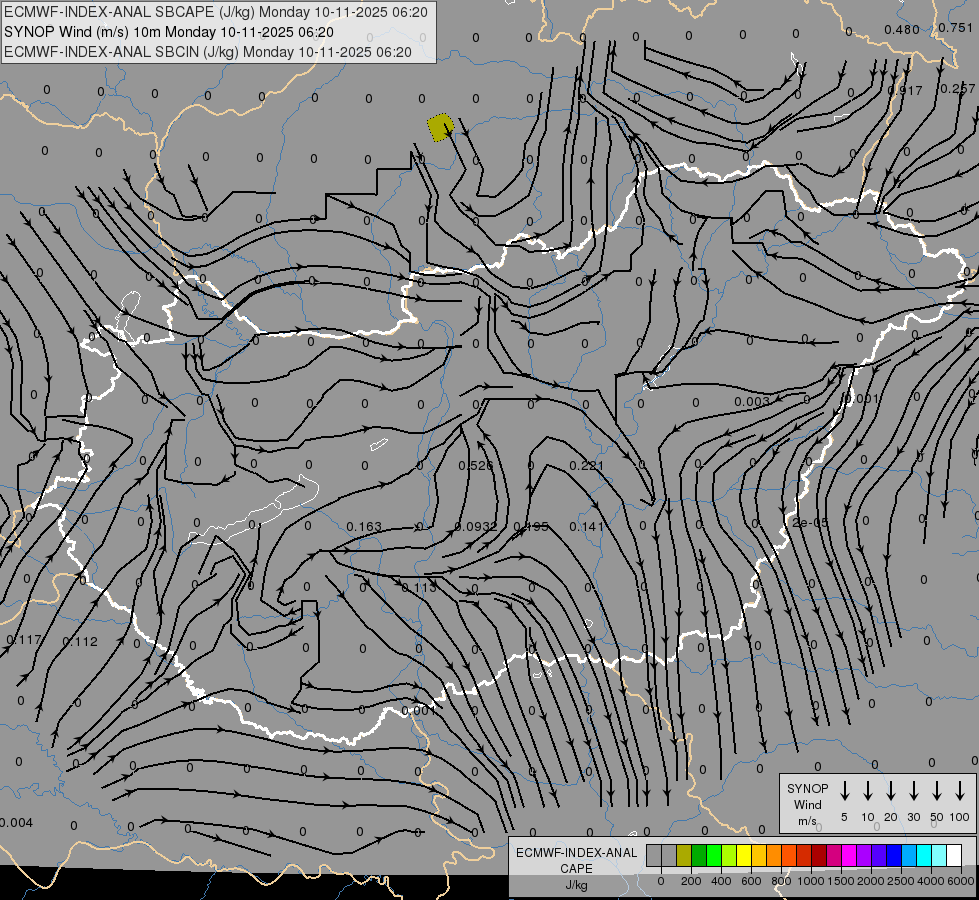This screenshot has width=979, height=900.
Task: Click the 5 m/s wind arrow in legend
Action: [844, 791]
